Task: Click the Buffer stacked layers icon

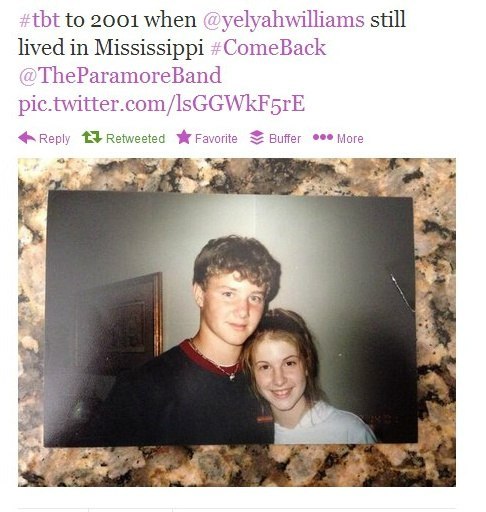Action: coord(257,138)
